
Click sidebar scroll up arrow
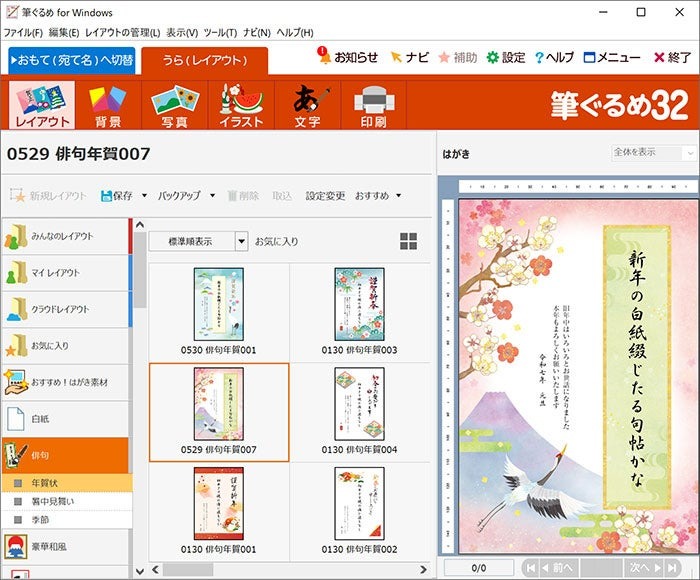(140, 225)
